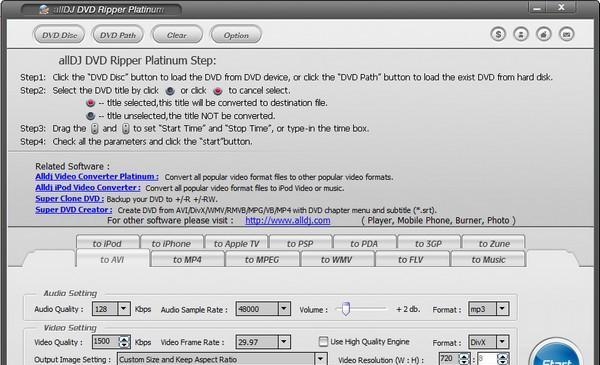Expand the Audio Sample Rate dropdown
600x365 pixels.
click(284, 308)
